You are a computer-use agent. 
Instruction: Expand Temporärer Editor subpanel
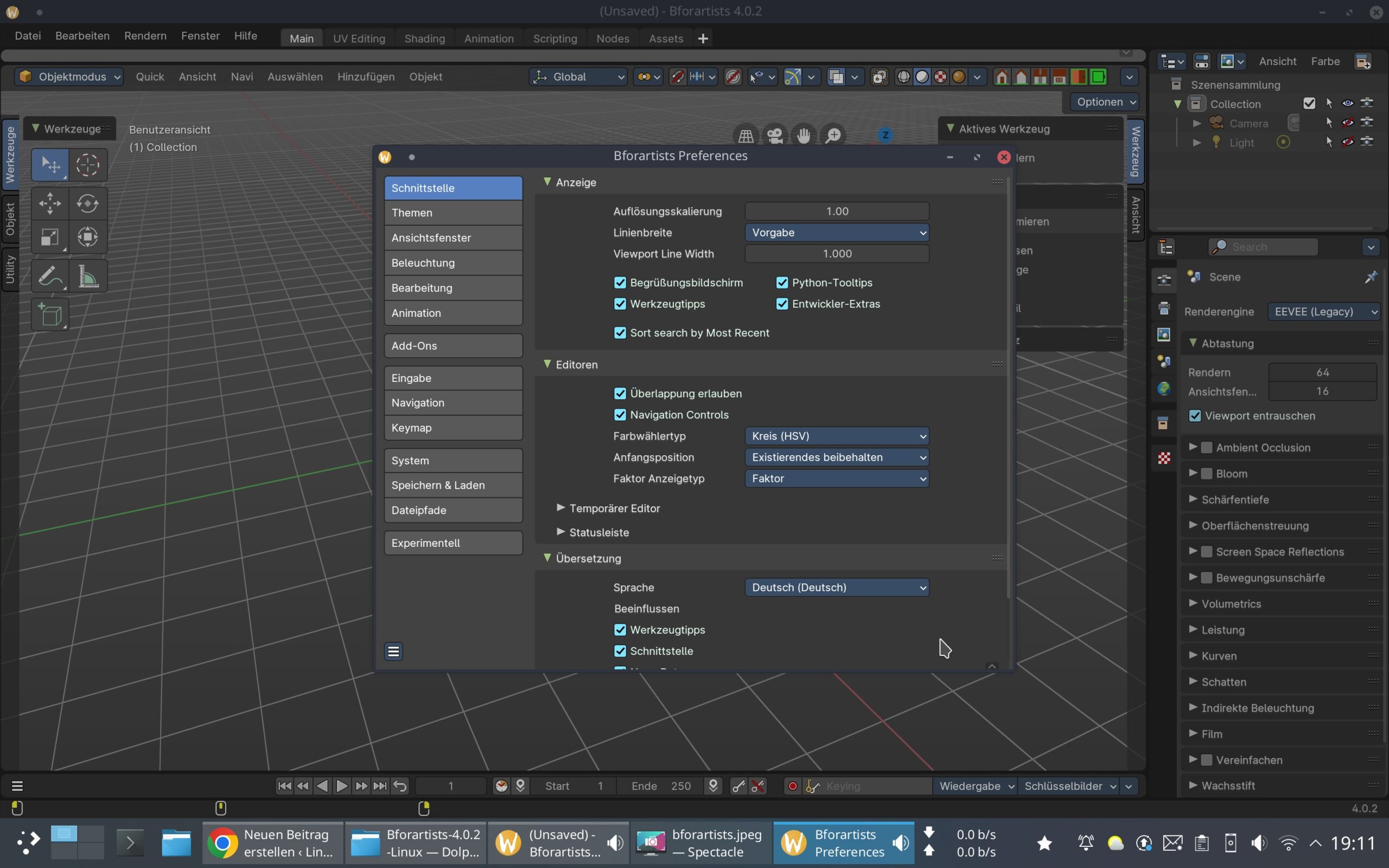[x=608, y=508]
